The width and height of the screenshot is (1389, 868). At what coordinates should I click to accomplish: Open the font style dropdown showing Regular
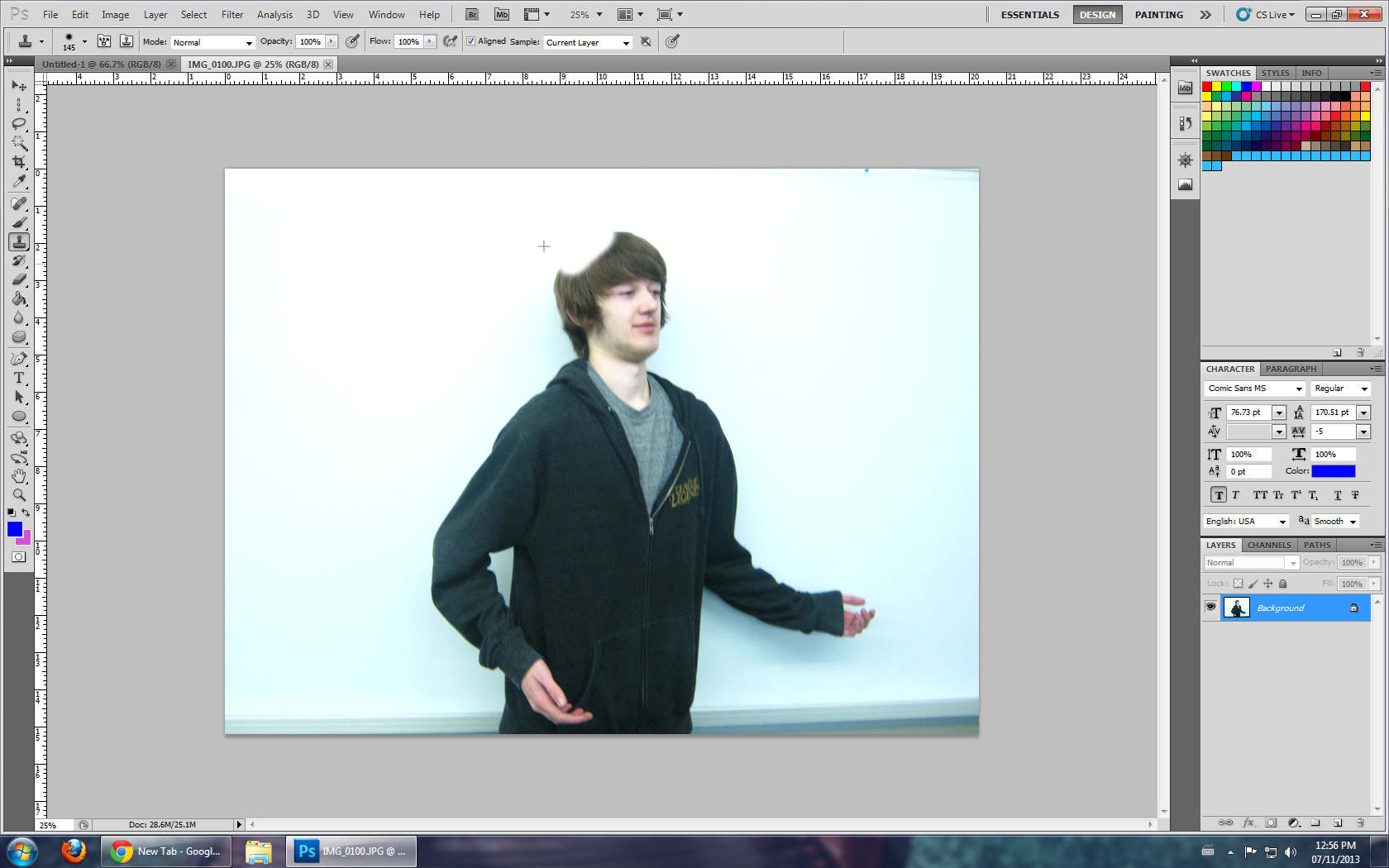(x=1340, y=389)
